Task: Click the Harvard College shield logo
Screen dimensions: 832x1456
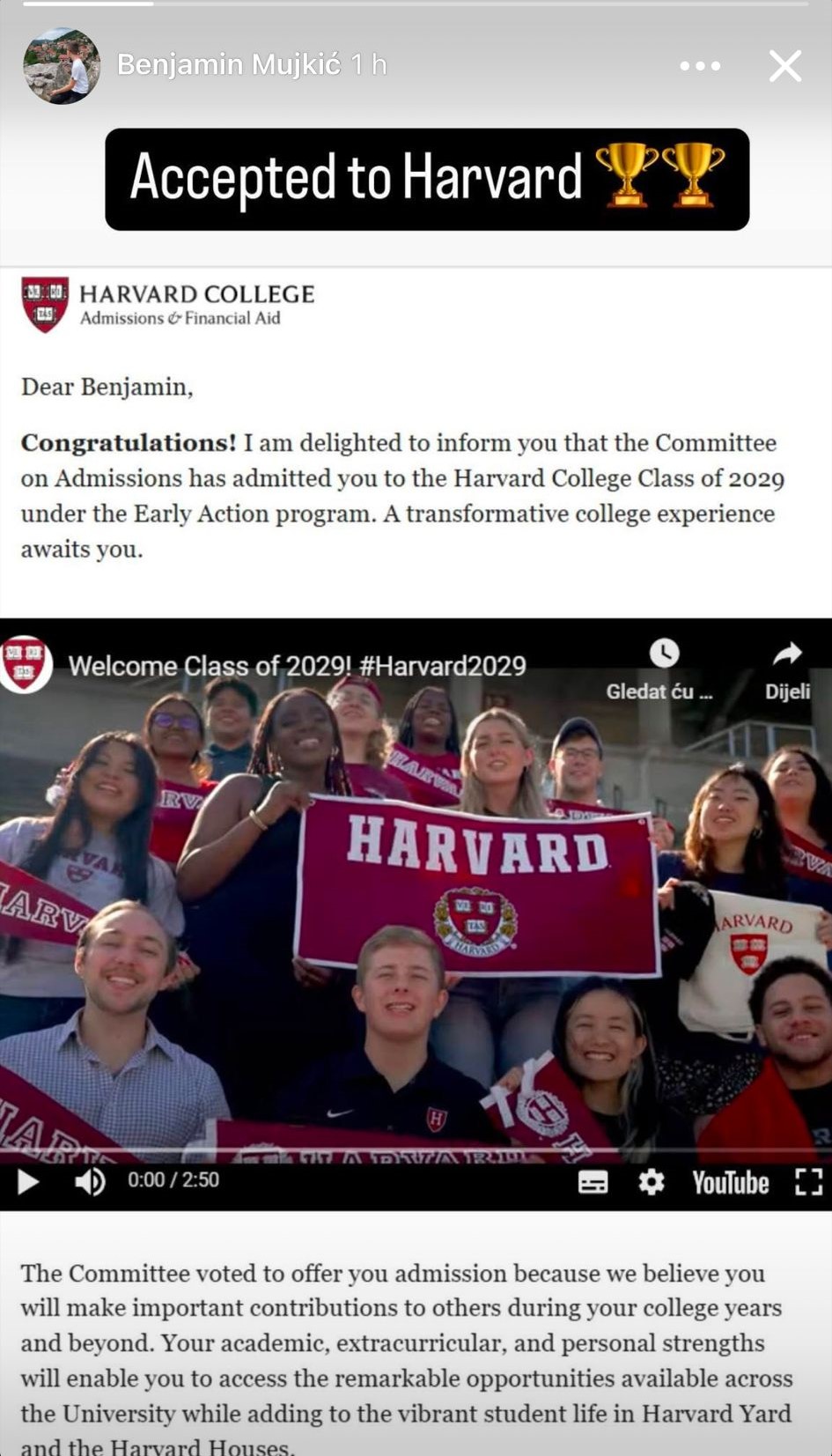Action: coord(45,305)
